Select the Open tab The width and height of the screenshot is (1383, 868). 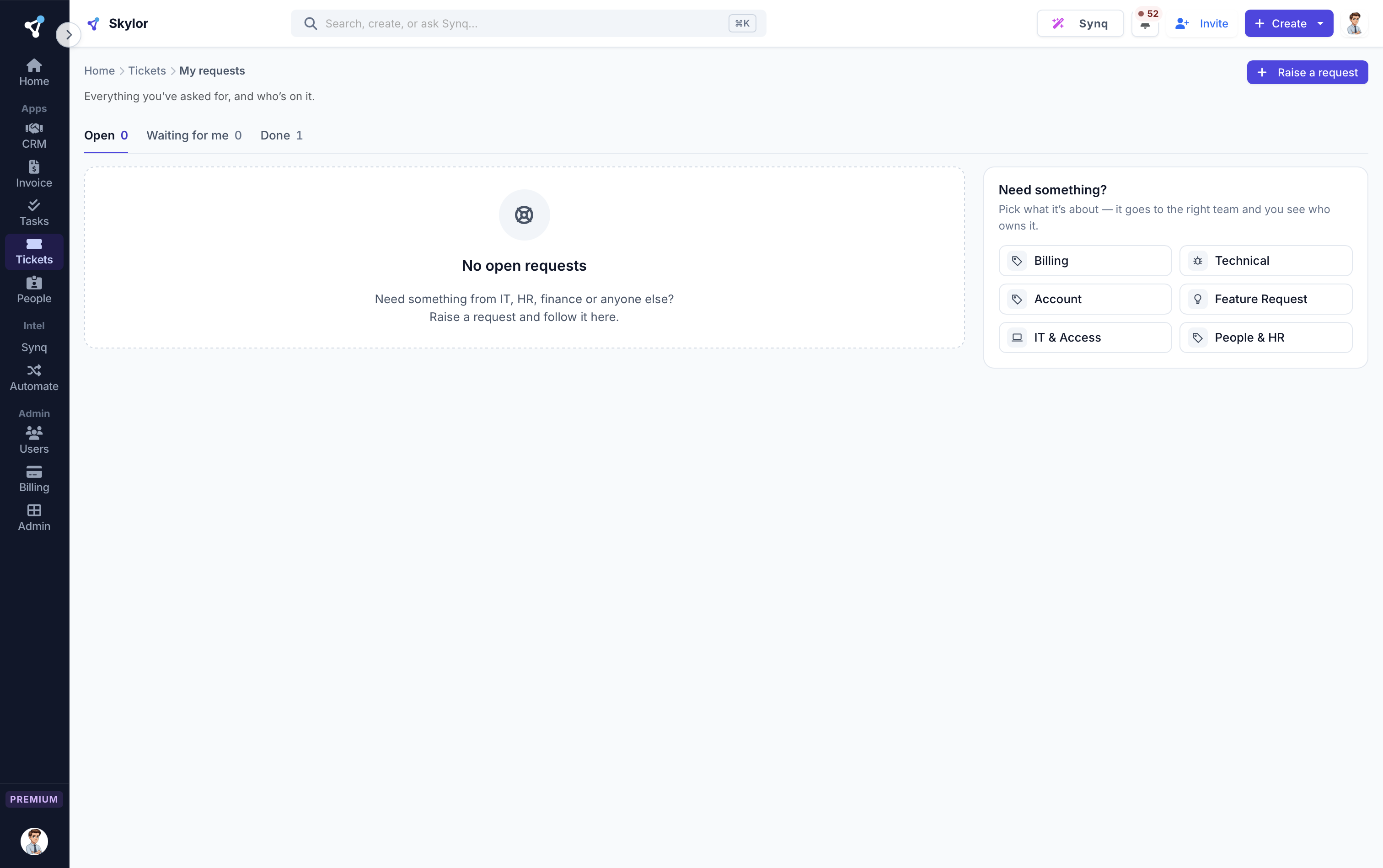coord(106,135)
